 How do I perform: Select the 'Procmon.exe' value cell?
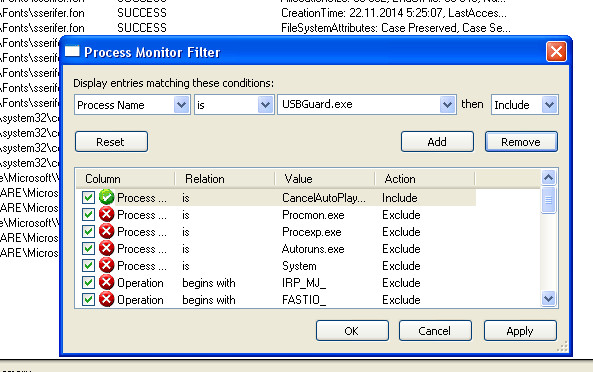click(313, 215)
